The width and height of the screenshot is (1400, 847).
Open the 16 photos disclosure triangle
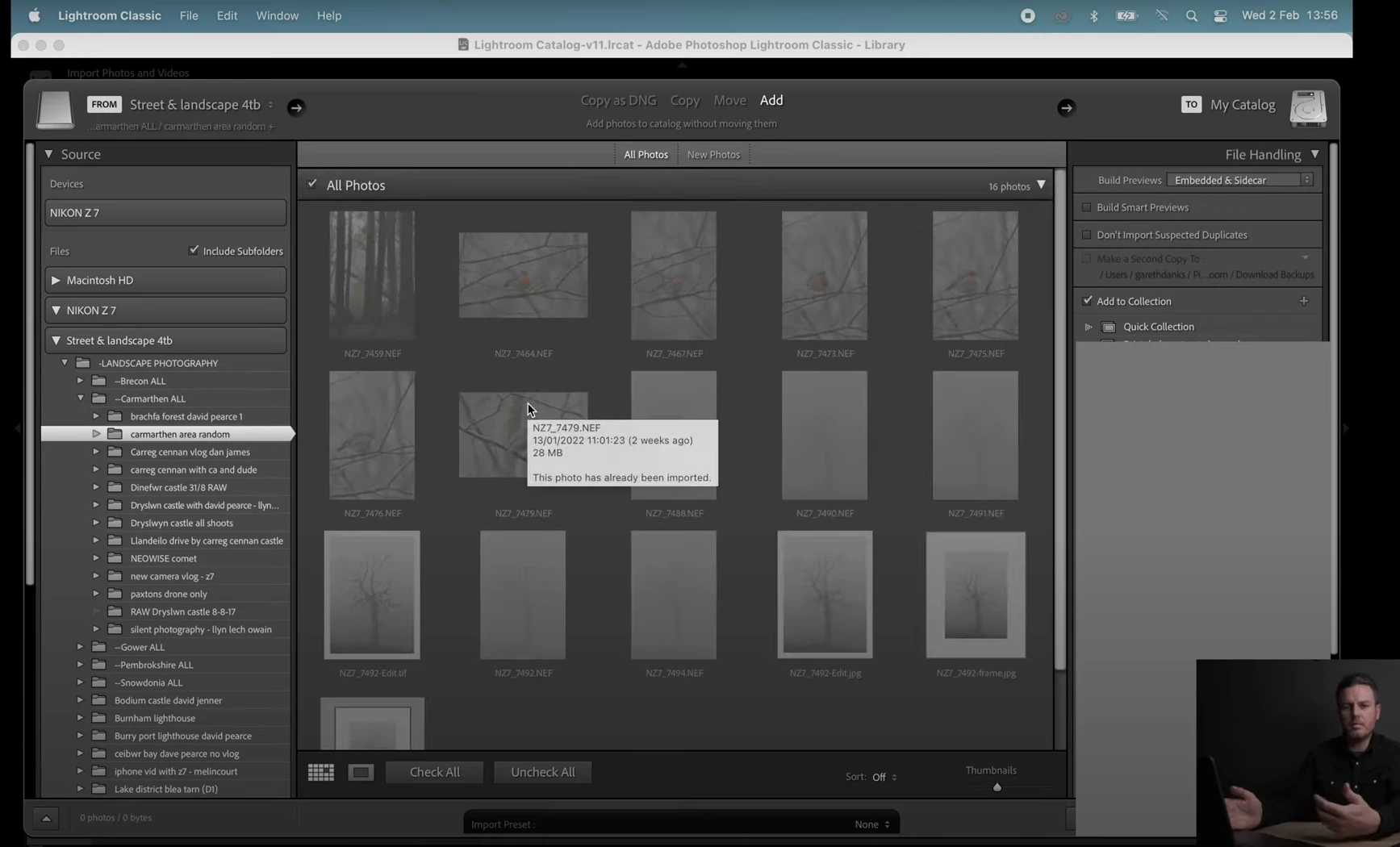[x=1042, y=186]
